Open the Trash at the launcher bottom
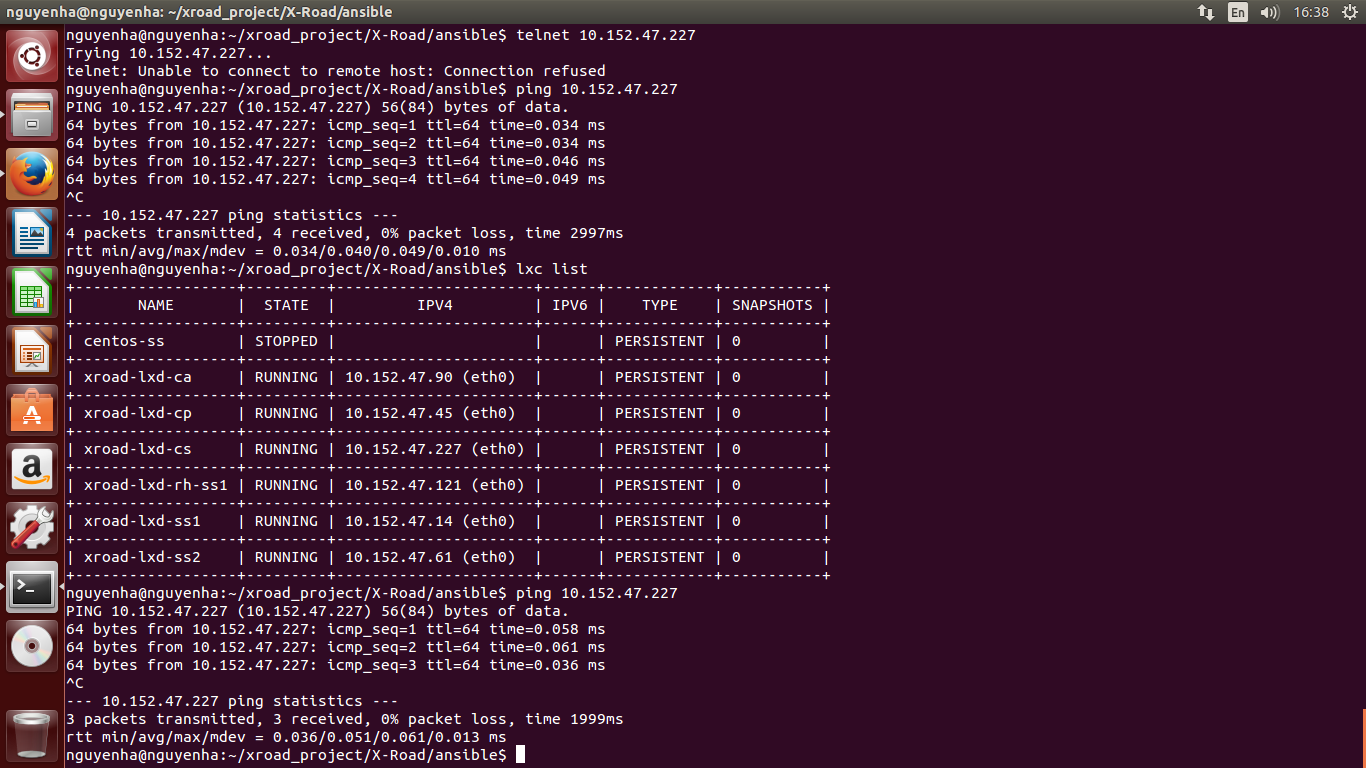1366x768 pixels. (x=31, y=738)
